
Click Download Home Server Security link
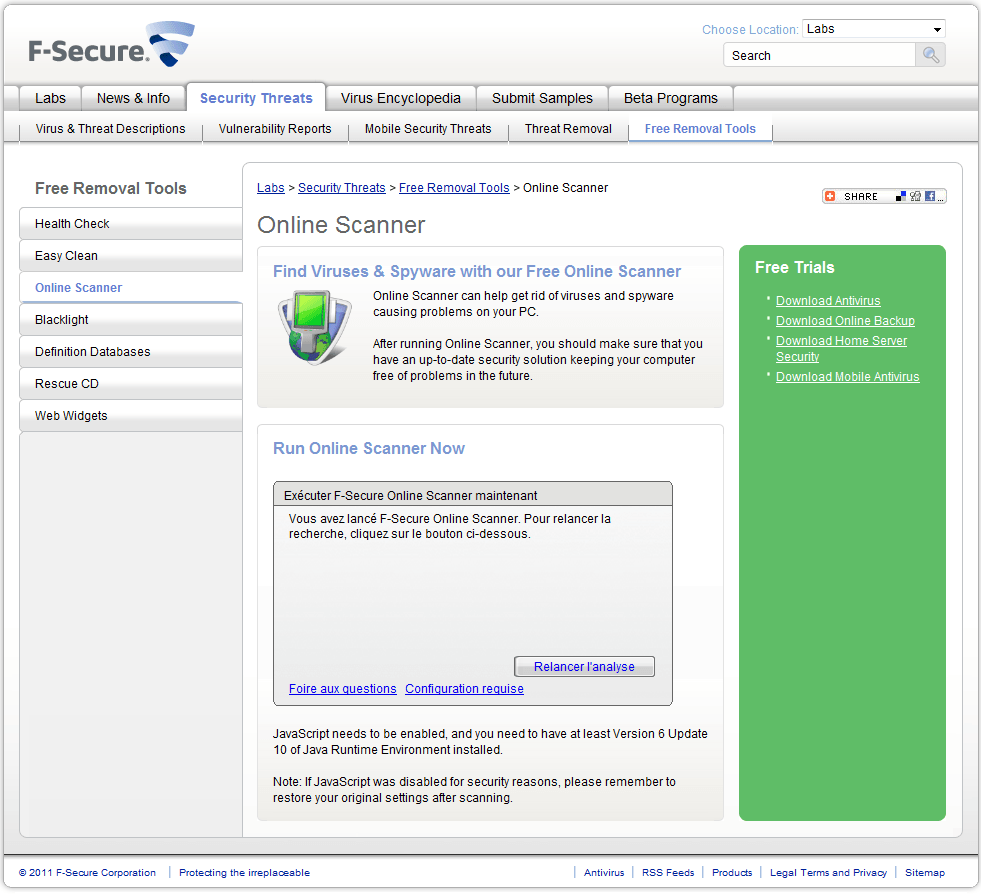[x=841, y=348]
